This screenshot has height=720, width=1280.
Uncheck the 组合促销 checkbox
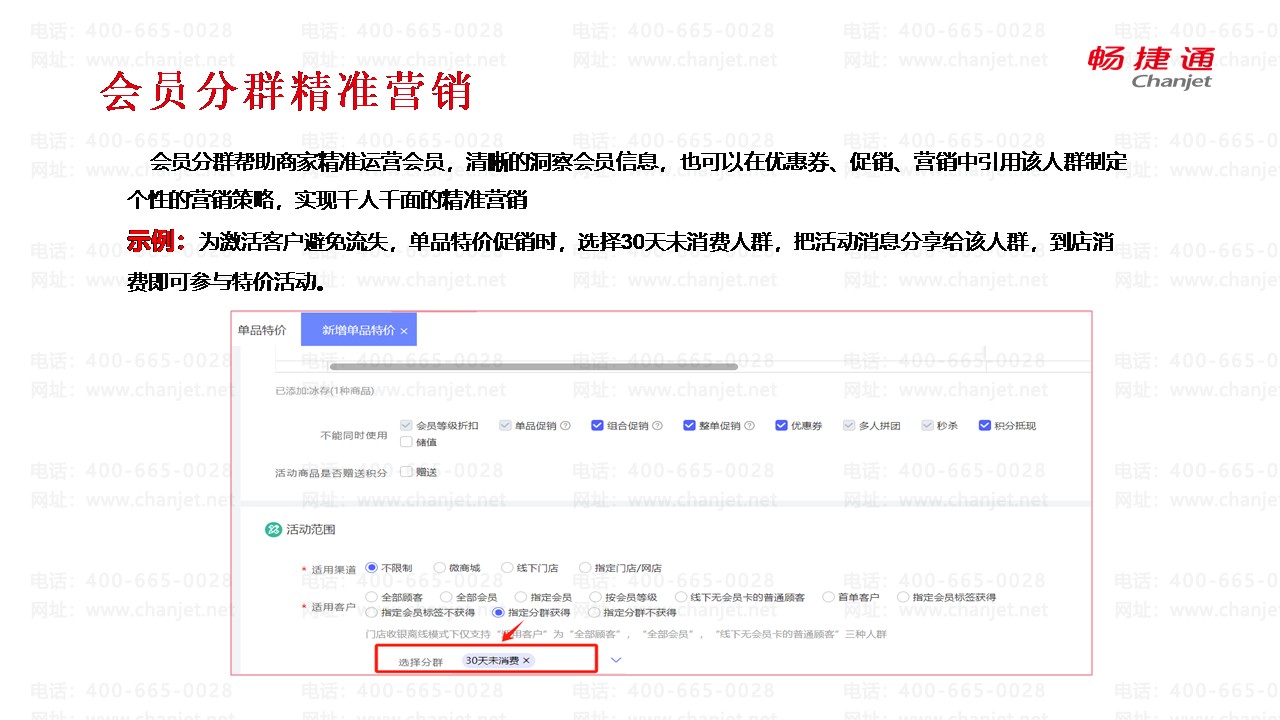597,426
